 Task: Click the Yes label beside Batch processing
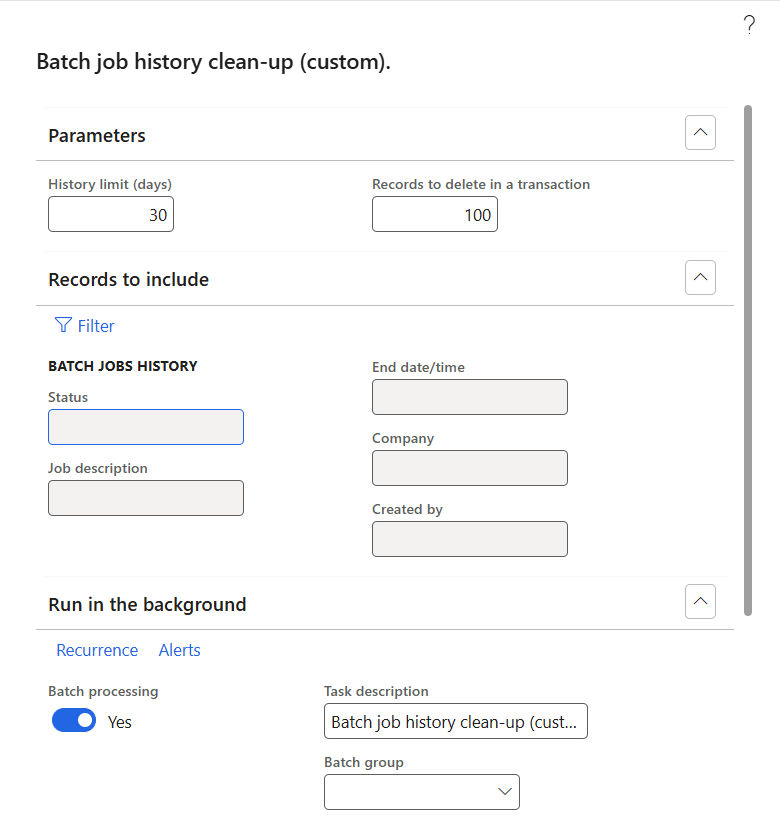point(120,722)
